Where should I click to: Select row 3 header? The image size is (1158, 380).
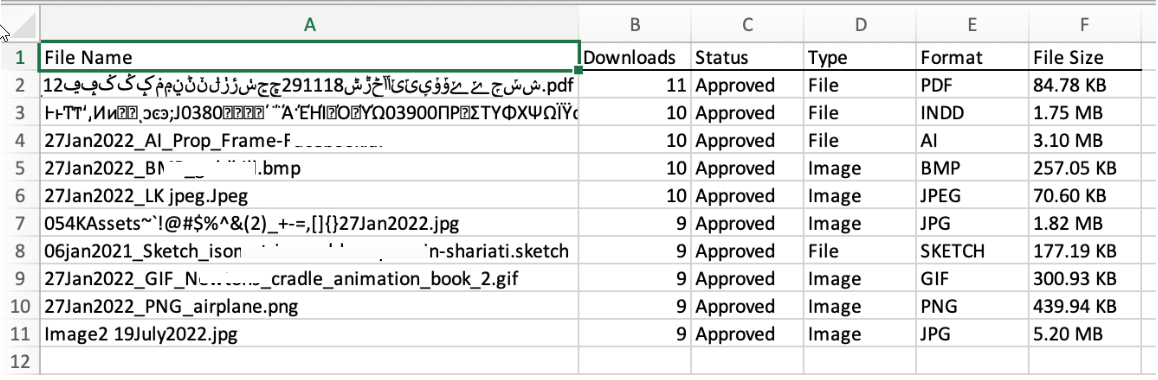(x=19, y=113)
